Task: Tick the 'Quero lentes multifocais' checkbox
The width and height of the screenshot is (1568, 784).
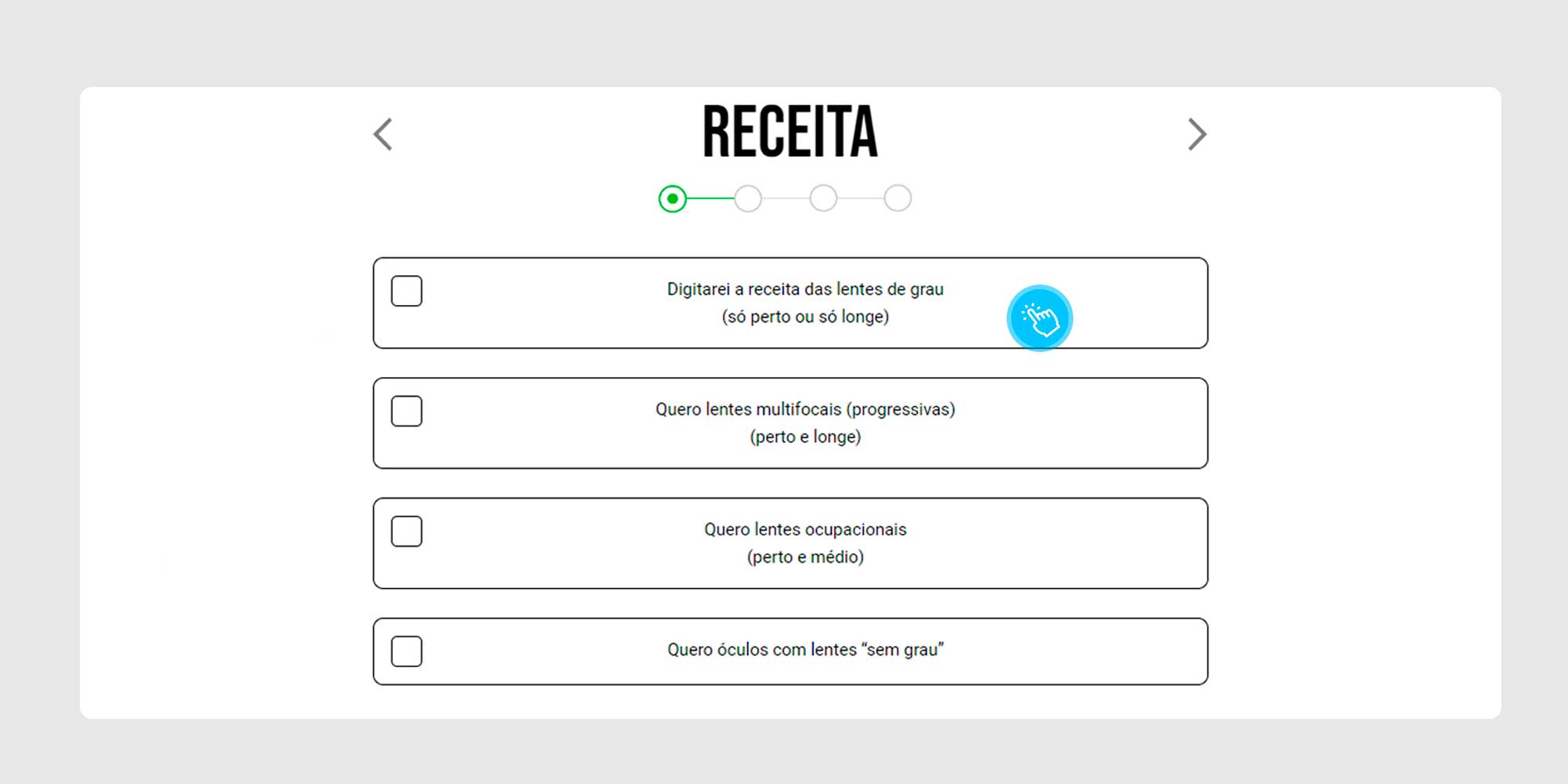Action: pyautogui.click(x=407, y=411)
